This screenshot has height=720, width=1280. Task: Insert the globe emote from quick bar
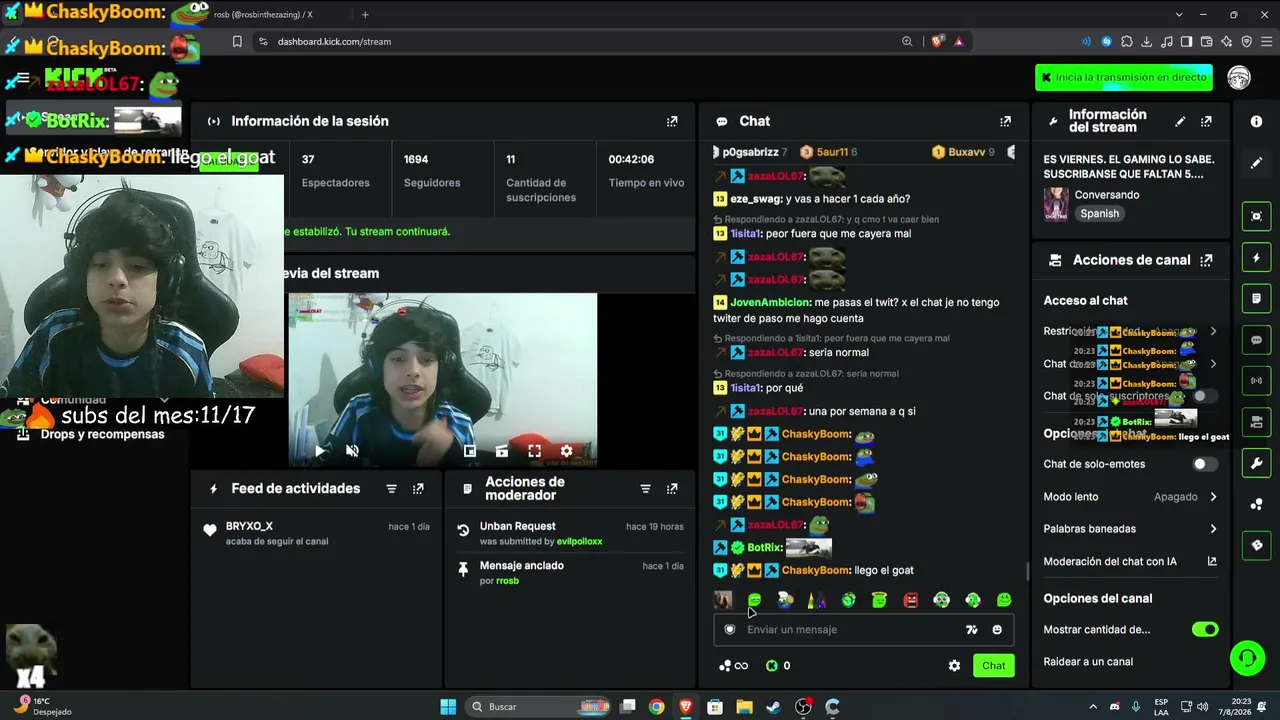pos(848,600)
